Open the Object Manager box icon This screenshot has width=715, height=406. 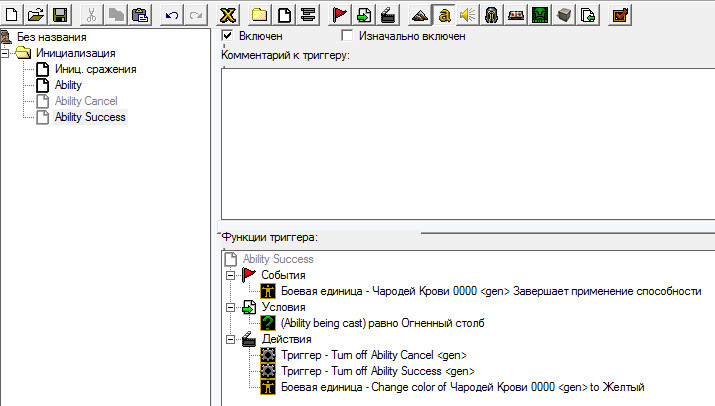click(564, 15)
